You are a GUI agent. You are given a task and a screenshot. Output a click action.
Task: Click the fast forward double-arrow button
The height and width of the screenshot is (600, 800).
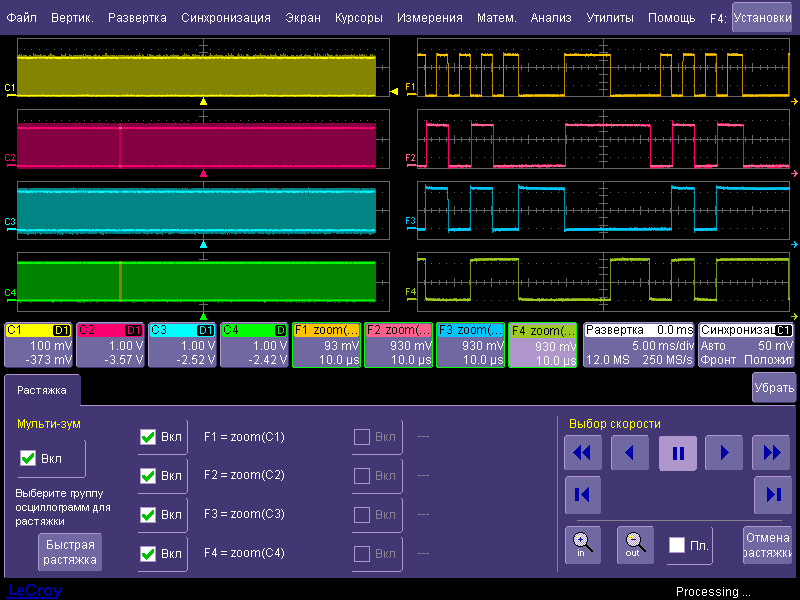click(x=772, y=453)
